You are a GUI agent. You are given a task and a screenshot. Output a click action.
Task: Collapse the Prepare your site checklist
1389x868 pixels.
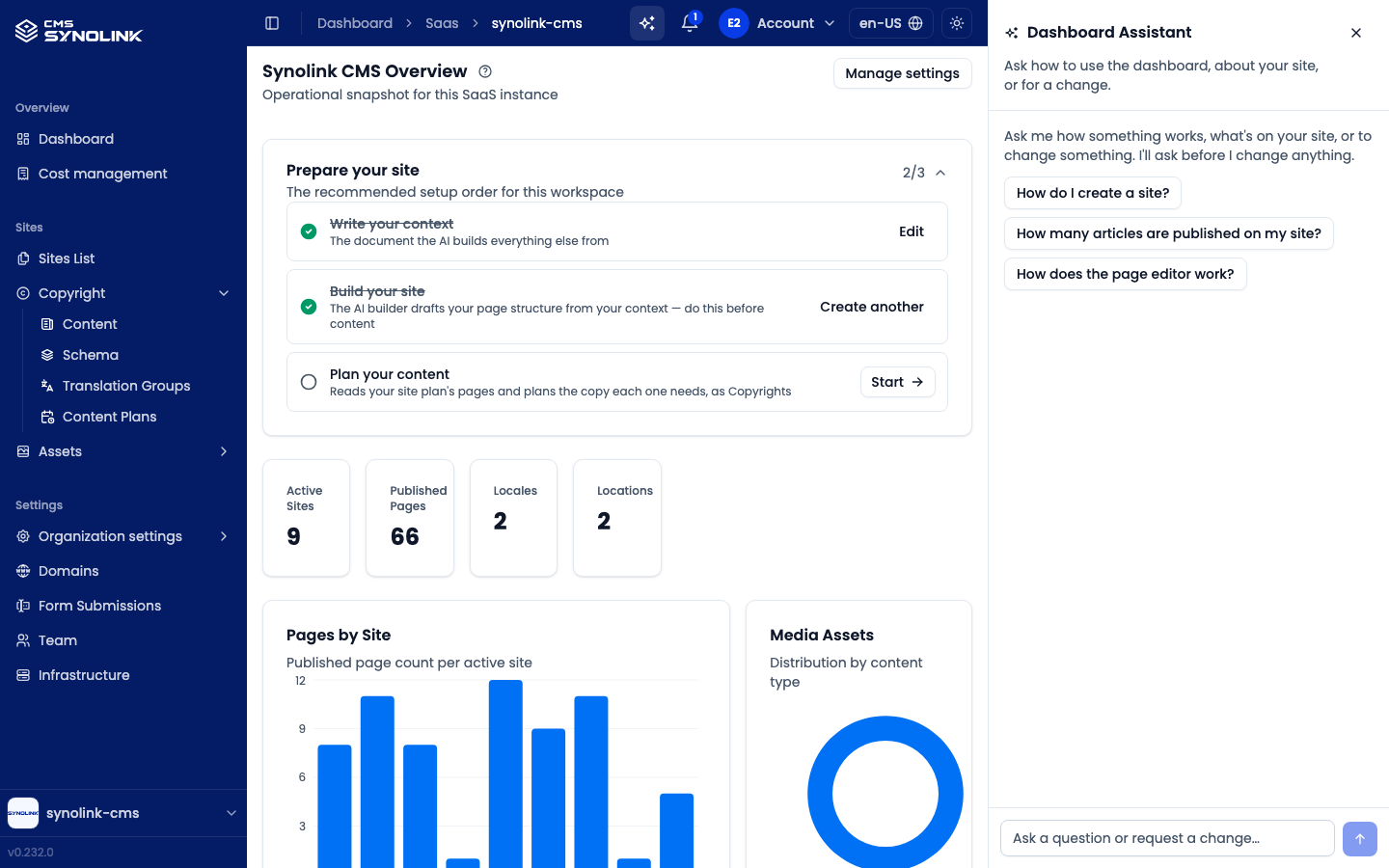tap(940, 173)
